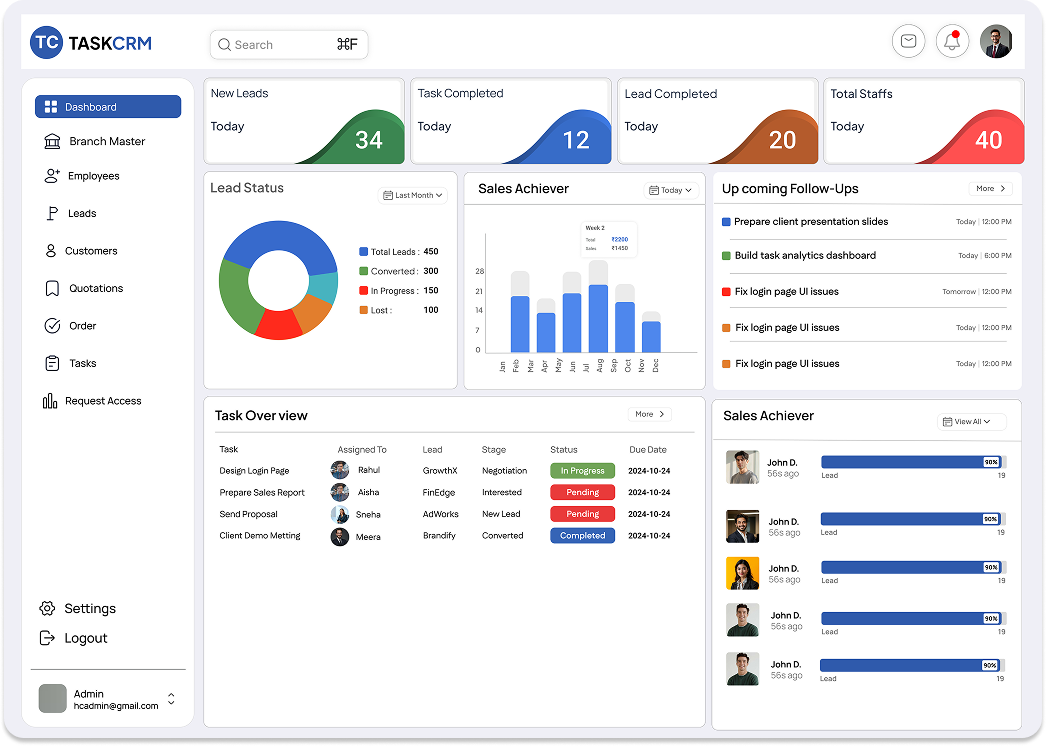Click the Employees person icon
Viewport: 1046px width, 746px height.
tap(52, 176)
